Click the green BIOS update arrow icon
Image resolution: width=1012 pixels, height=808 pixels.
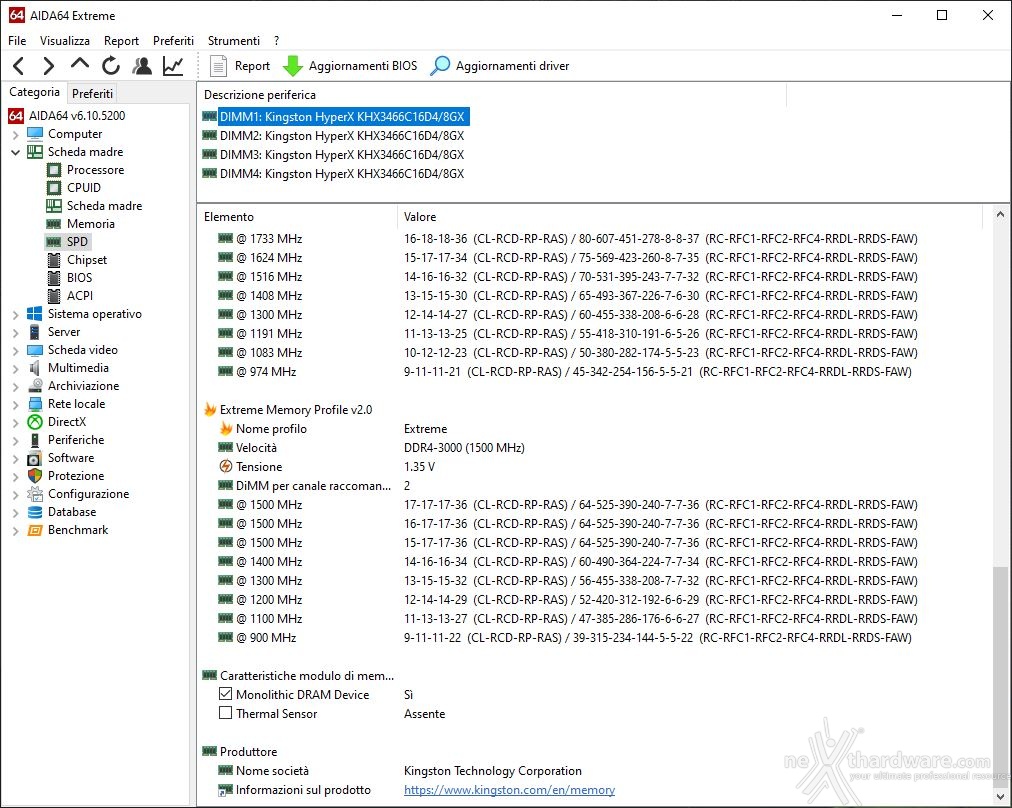293,66
